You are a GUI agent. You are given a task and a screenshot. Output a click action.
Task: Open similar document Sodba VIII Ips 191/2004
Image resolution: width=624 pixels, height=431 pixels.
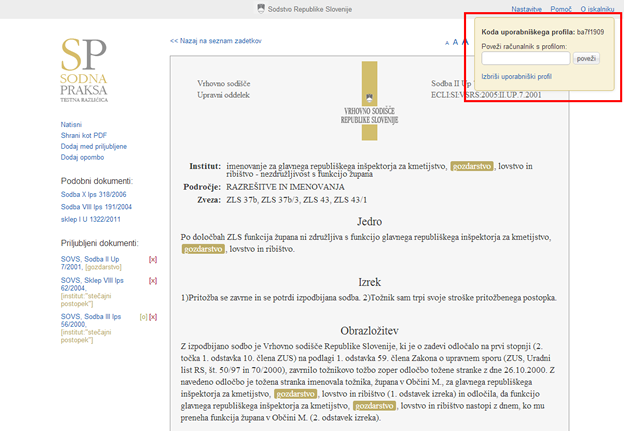click(96, 207)
